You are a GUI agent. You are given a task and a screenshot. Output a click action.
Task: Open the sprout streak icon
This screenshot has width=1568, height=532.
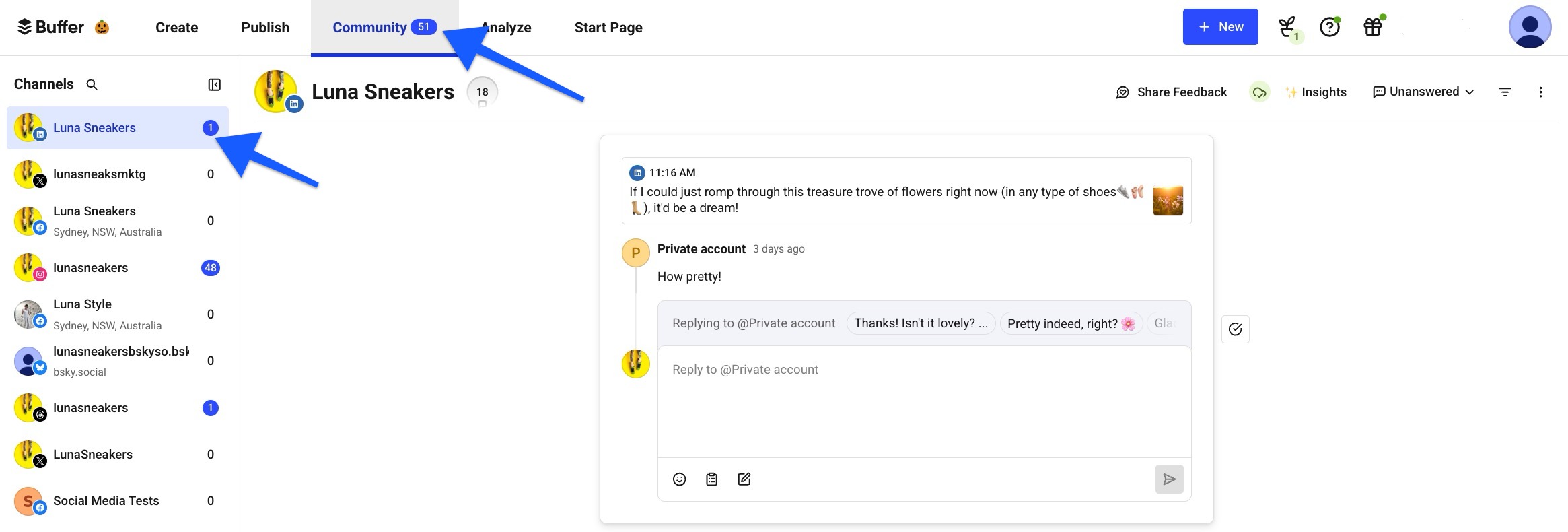click(x=1287, y=28)
